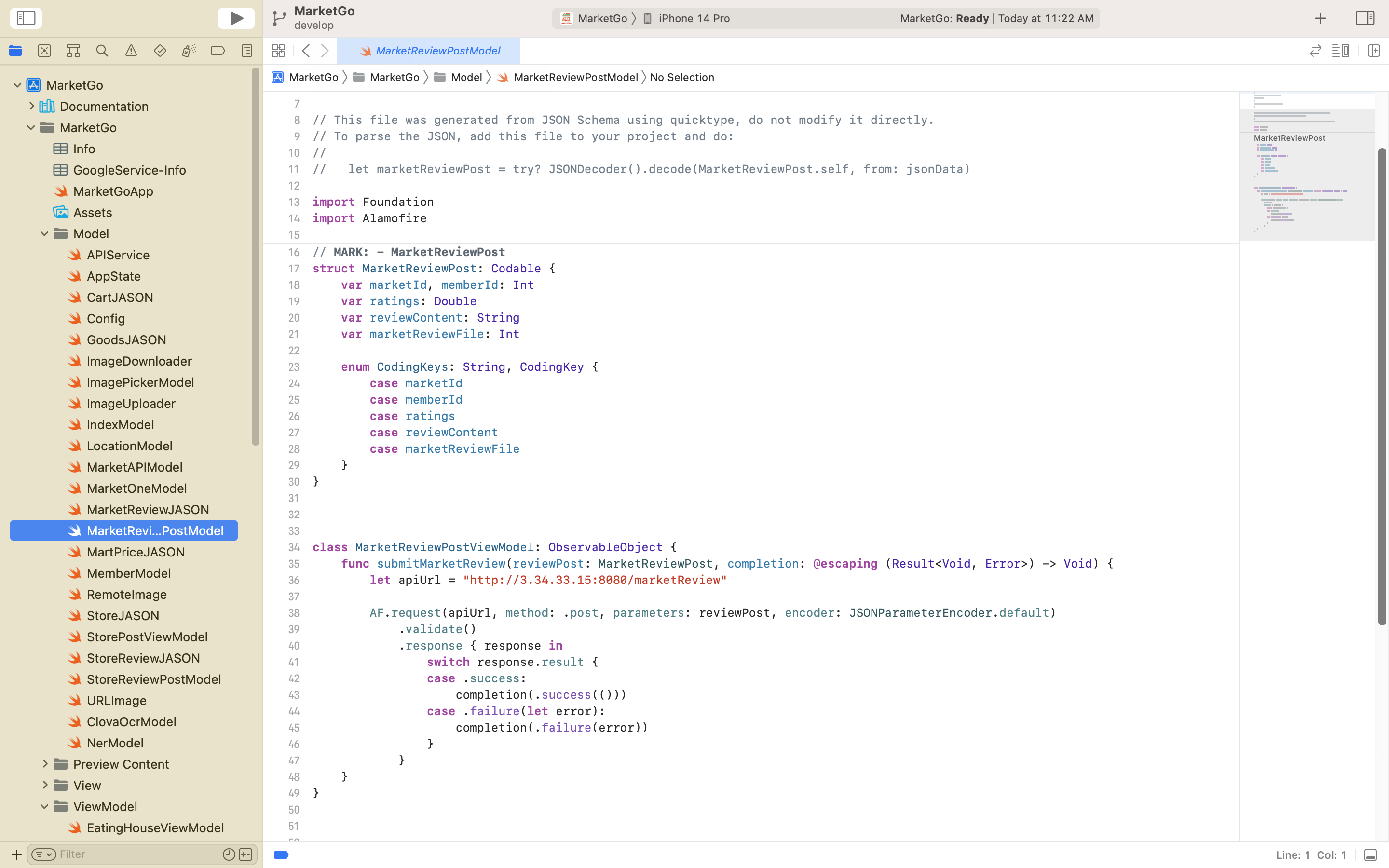
Task: Click the Run (play) button
Action: tap(236, 18)
